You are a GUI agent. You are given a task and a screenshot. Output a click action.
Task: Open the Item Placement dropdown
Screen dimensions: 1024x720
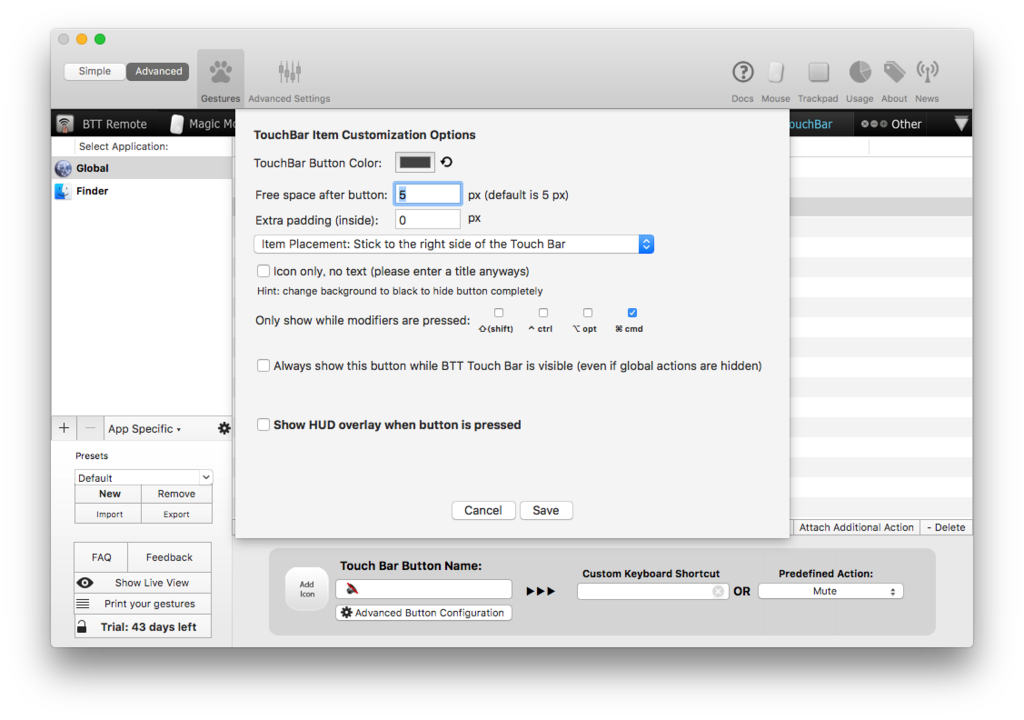click(454, 244)
